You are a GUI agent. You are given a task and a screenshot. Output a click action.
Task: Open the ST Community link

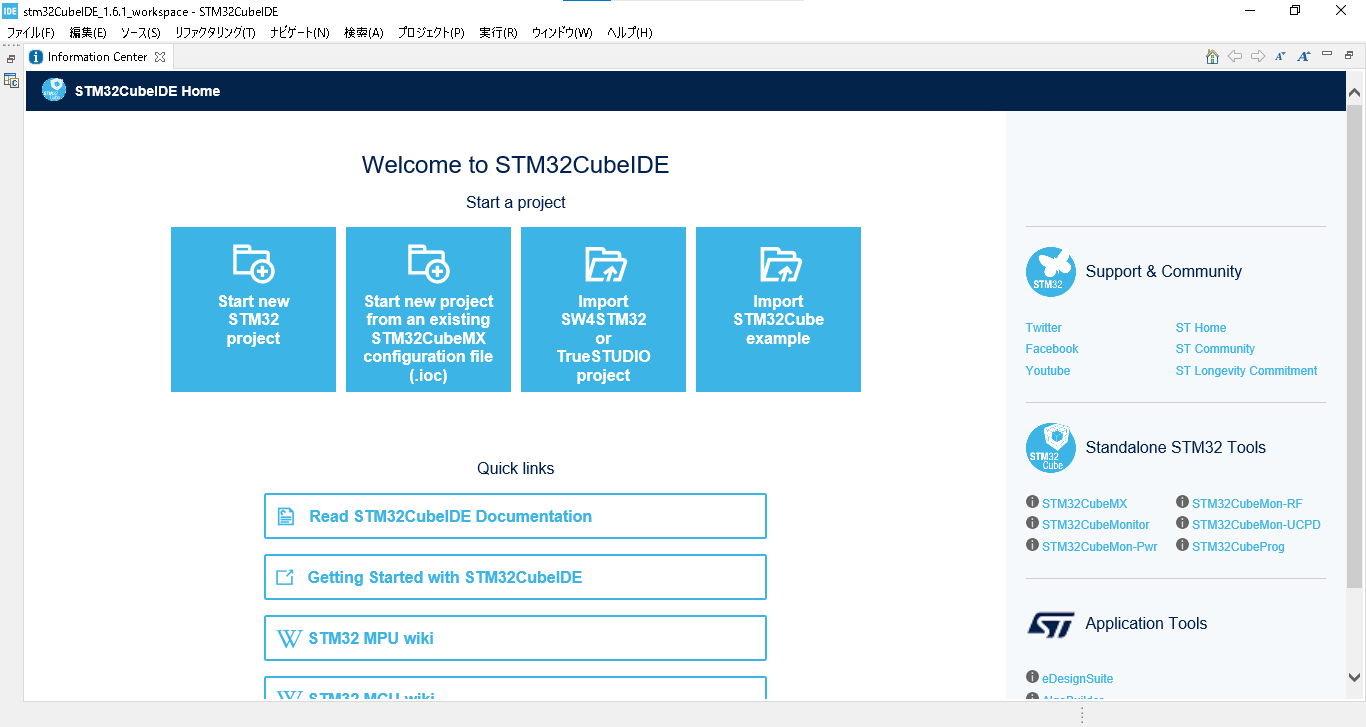pyautogui.click(x=1215, y=349)
